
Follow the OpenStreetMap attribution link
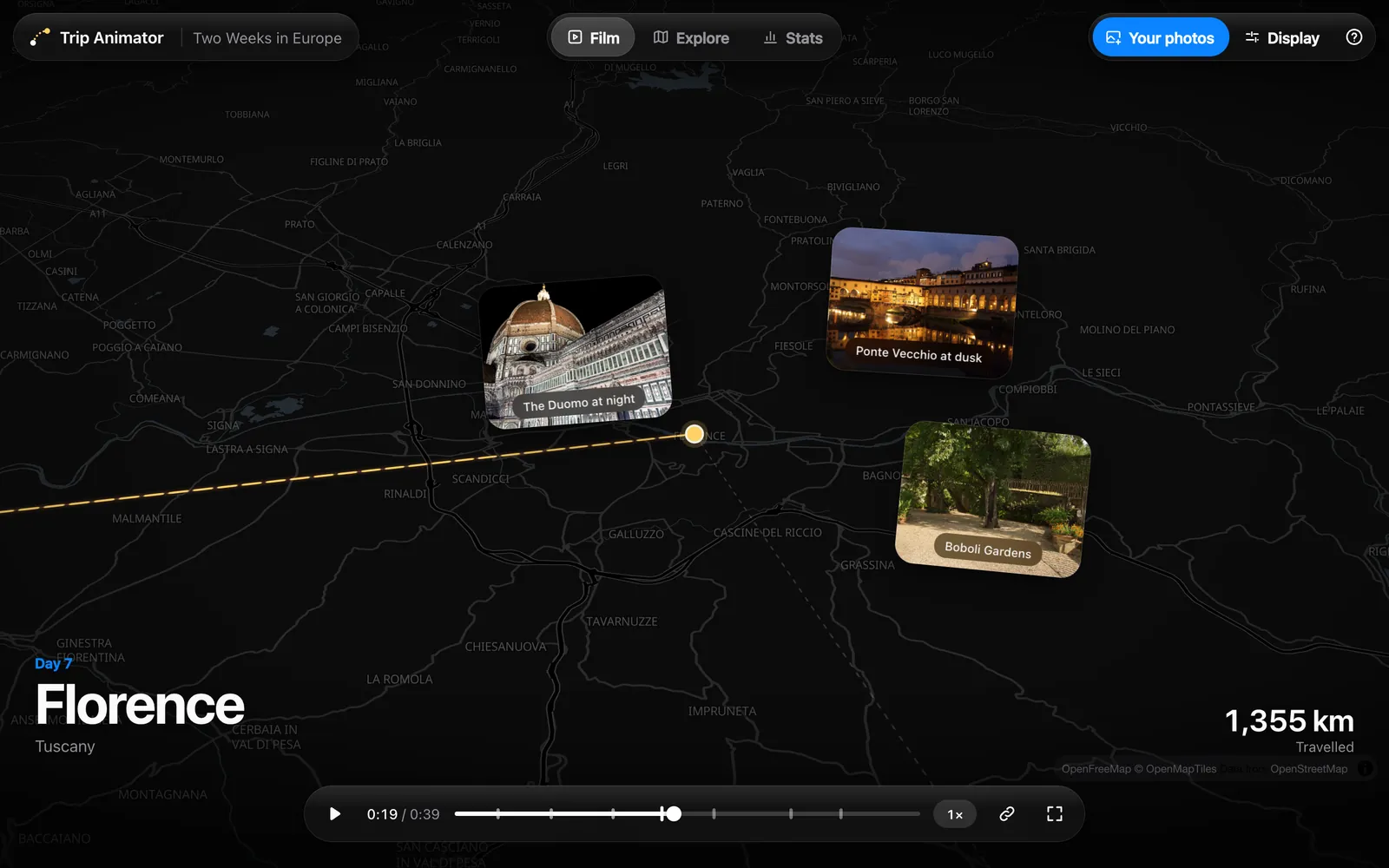pos(1309,769)
